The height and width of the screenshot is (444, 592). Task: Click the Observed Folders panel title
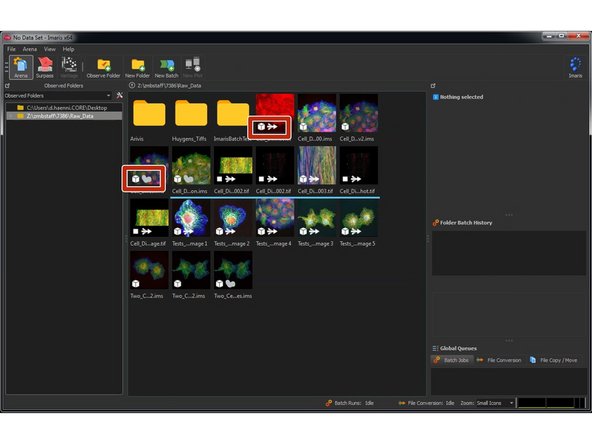pos(63,86)
